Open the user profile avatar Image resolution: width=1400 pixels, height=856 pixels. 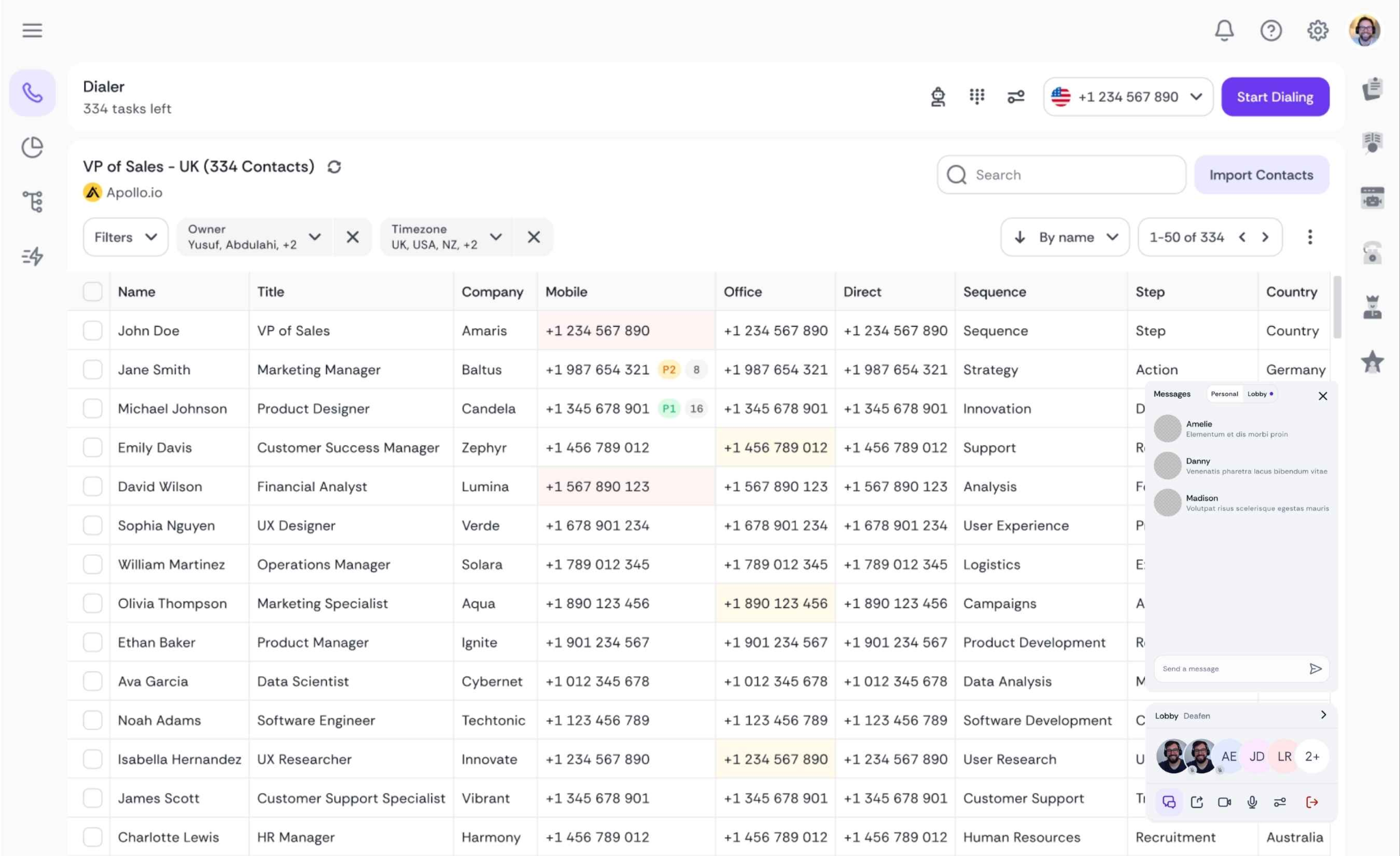tap(1364, 30)
